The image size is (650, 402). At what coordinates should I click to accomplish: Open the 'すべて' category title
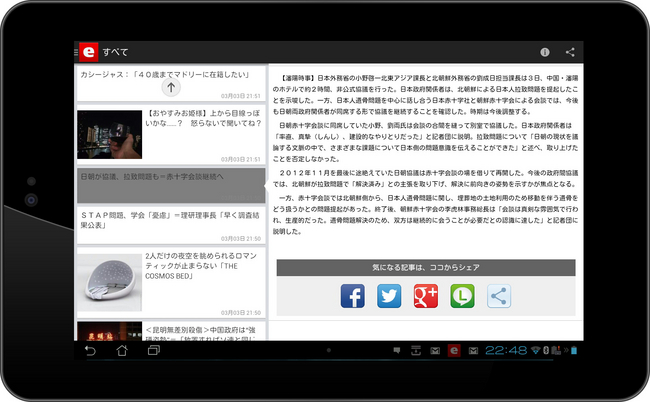115,52
